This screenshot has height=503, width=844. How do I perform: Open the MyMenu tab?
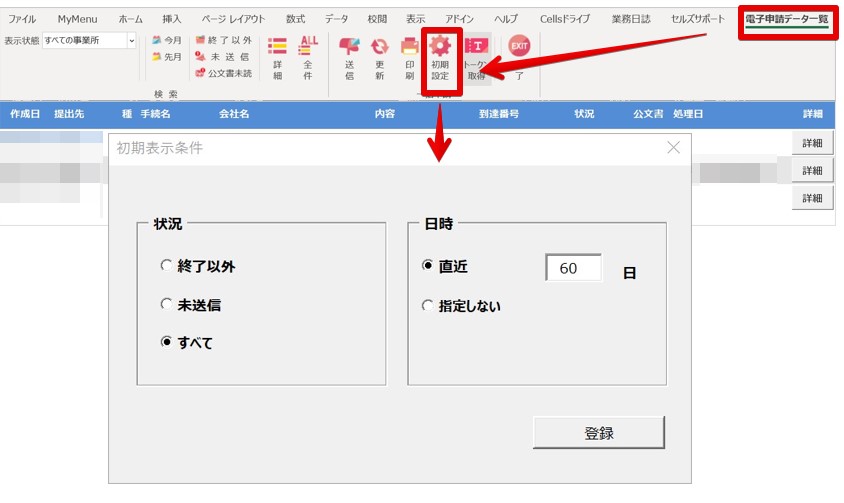point(78,19)
